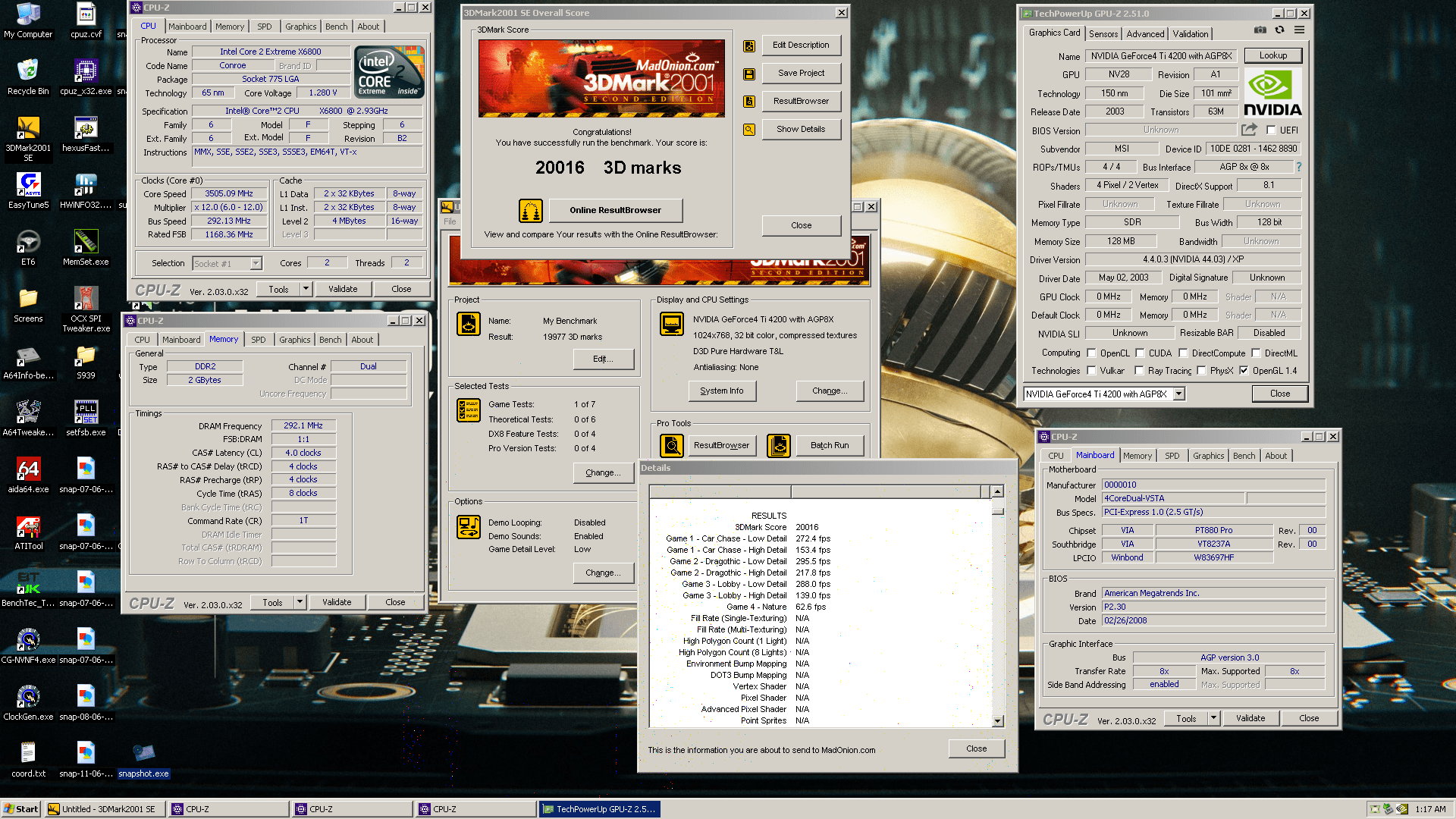
Task: Expand Tools dropdown arrow in memory CPU-Z window
Action: tap(300, 602)
